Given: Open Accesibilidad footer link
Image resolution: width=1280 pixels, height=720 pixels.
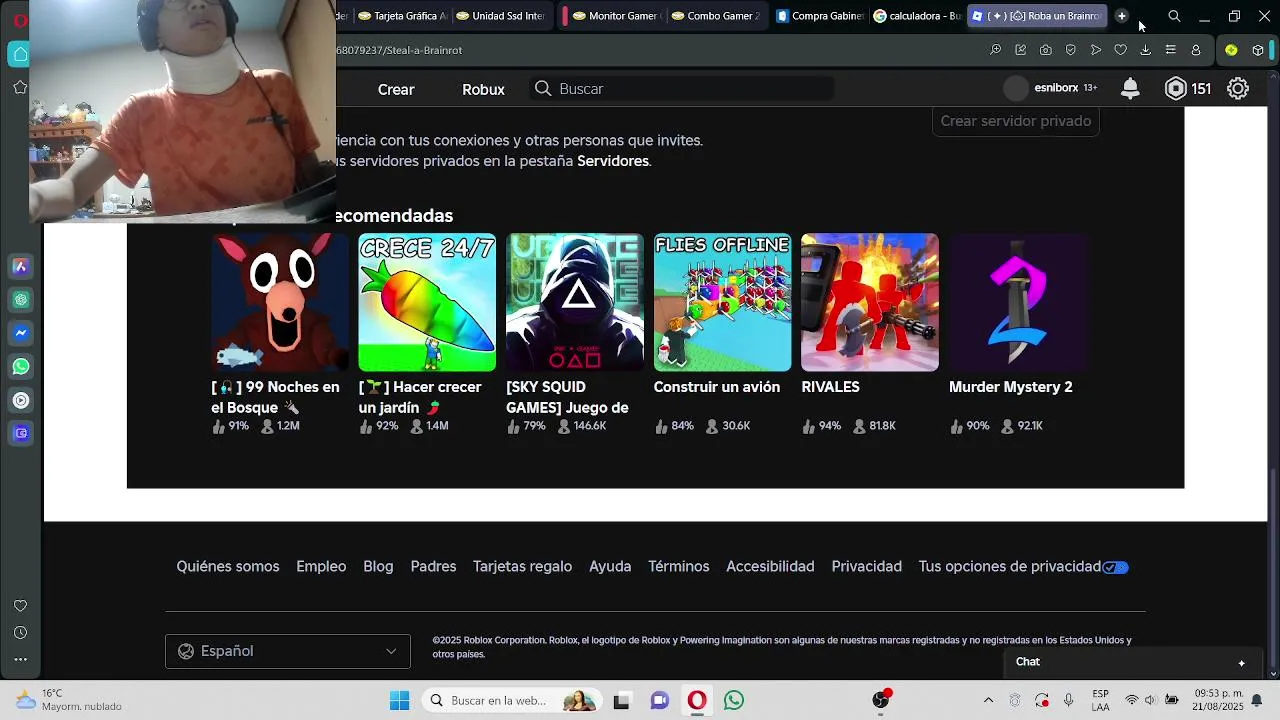Looking at the screenshot, I should point(770,567).
